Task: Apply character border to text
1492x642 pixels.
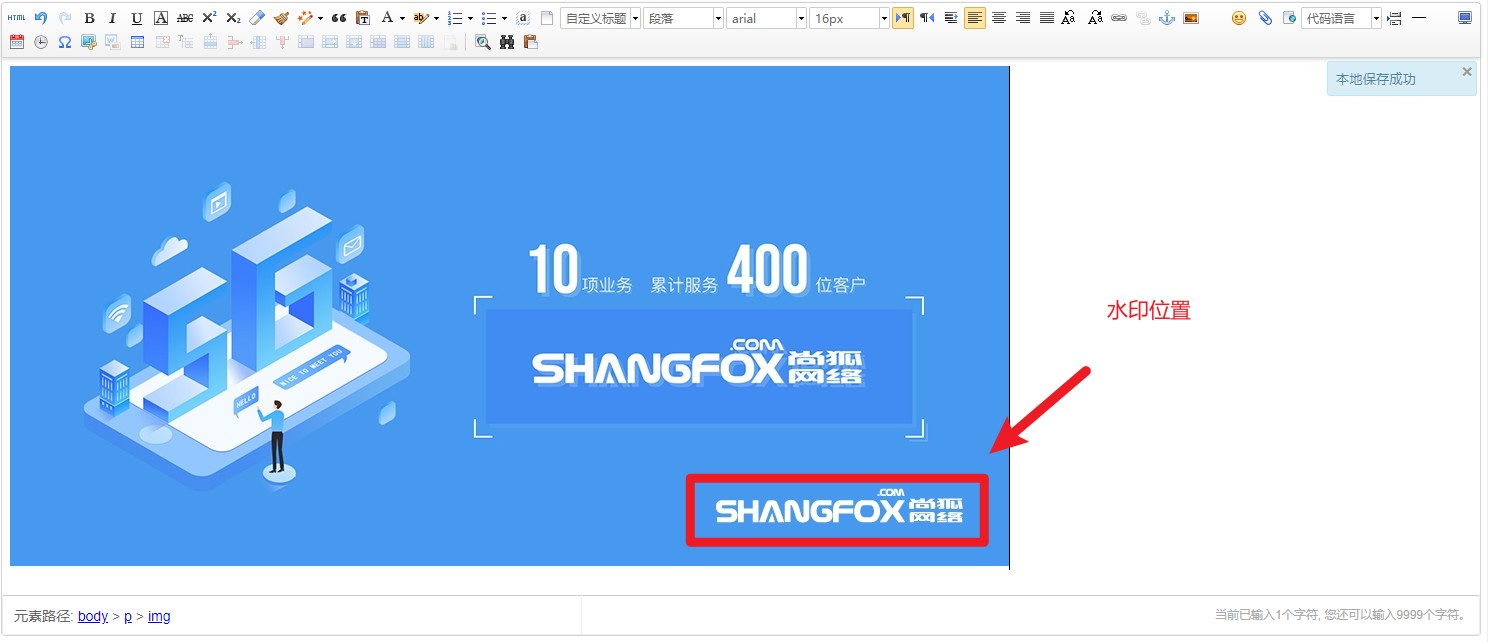Action: click(161, 18)
